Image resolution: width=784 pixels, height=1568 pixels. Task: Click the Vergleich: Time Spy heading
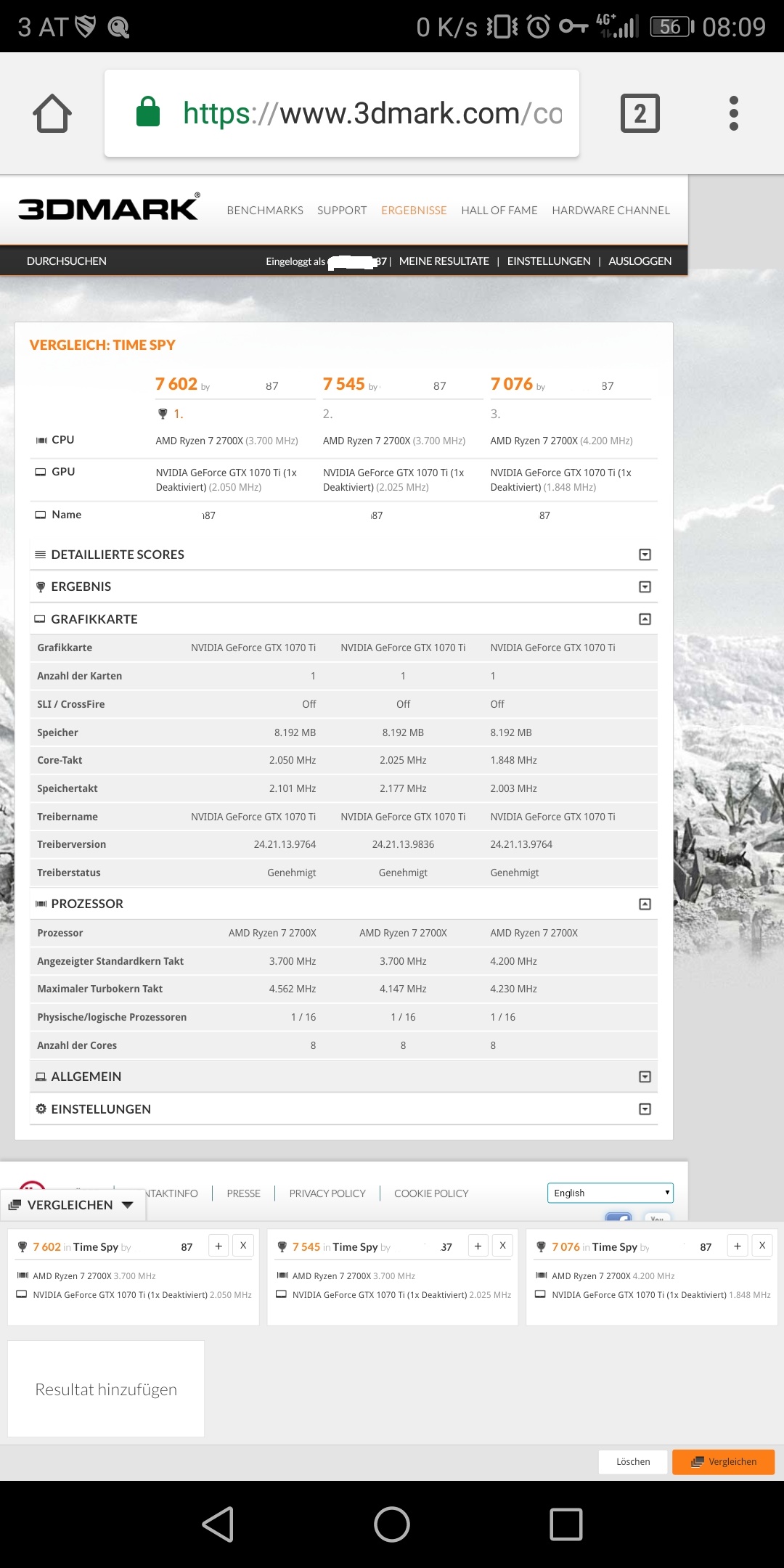[x=102, y=346]
